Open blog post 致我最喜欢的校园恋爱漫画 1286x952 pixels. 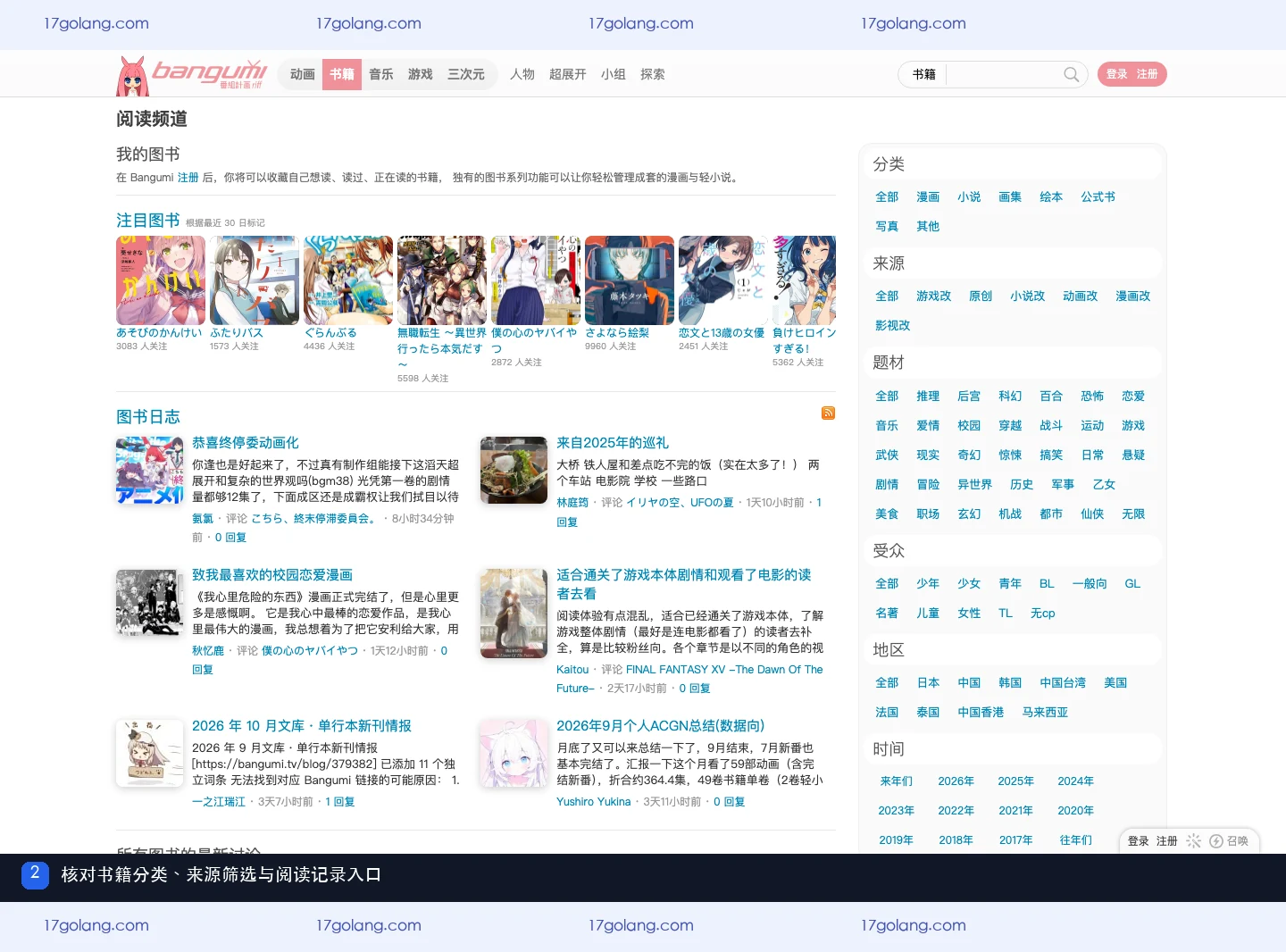[272, 575]
